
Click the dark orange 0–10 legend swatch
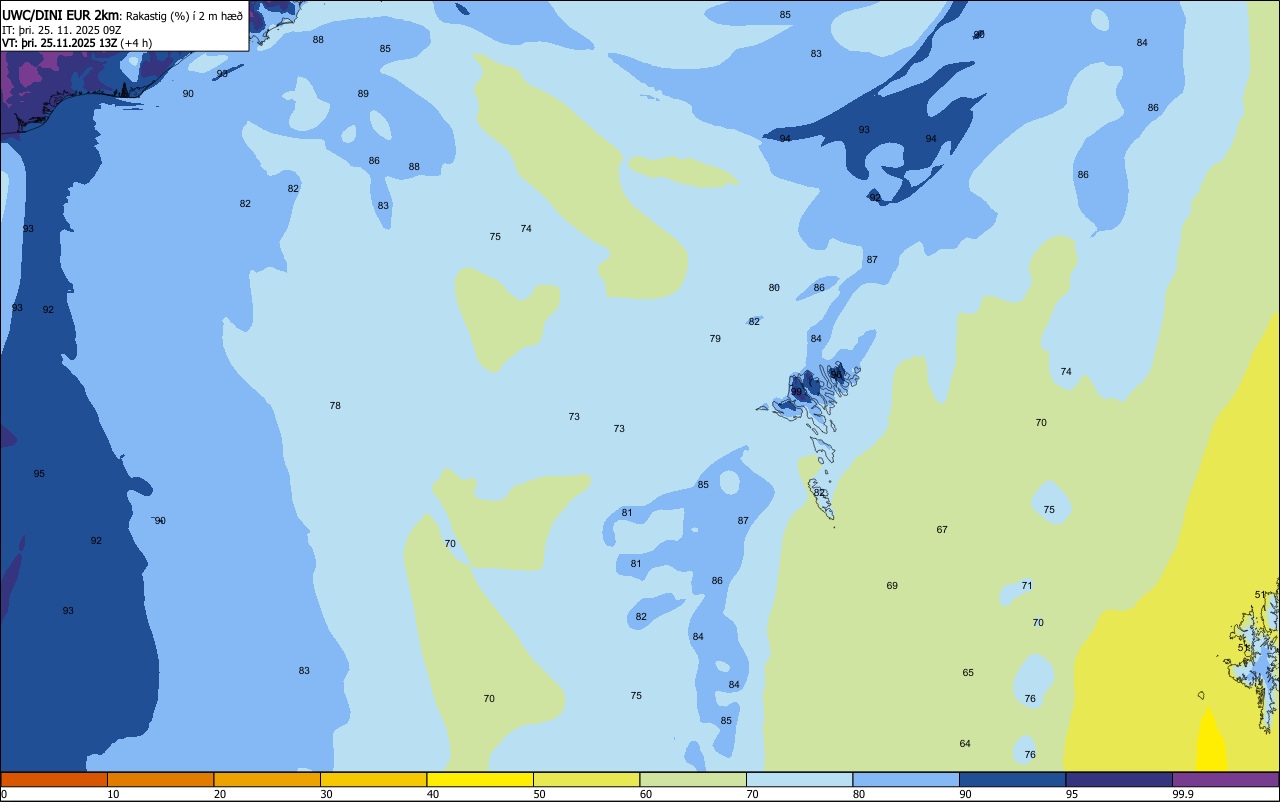point(54,779)
